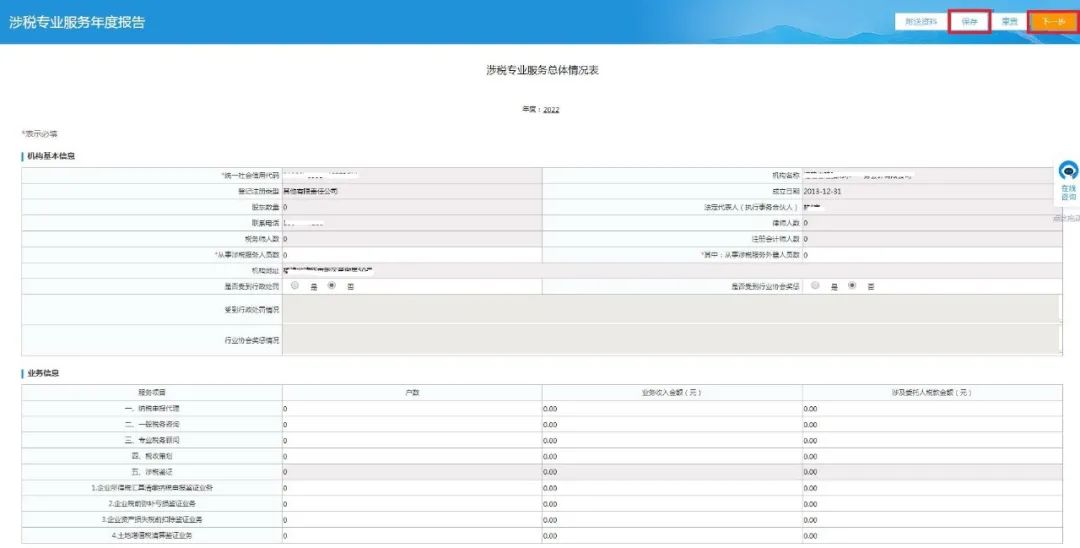The image size is (1080, 548).
Task: Click the 律师人数 field
Action: 932,223
